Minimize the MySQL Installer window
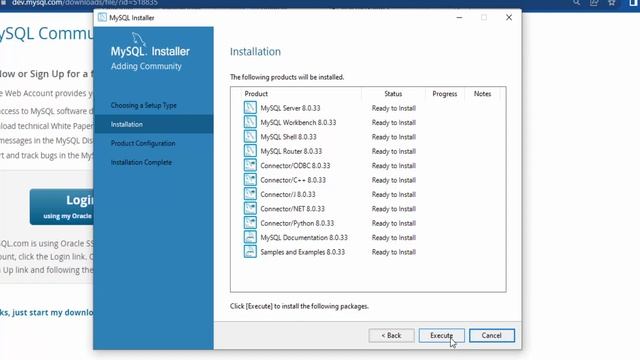Screen dimensions: 640x360 pyautogui.click(x=459, y=17)
